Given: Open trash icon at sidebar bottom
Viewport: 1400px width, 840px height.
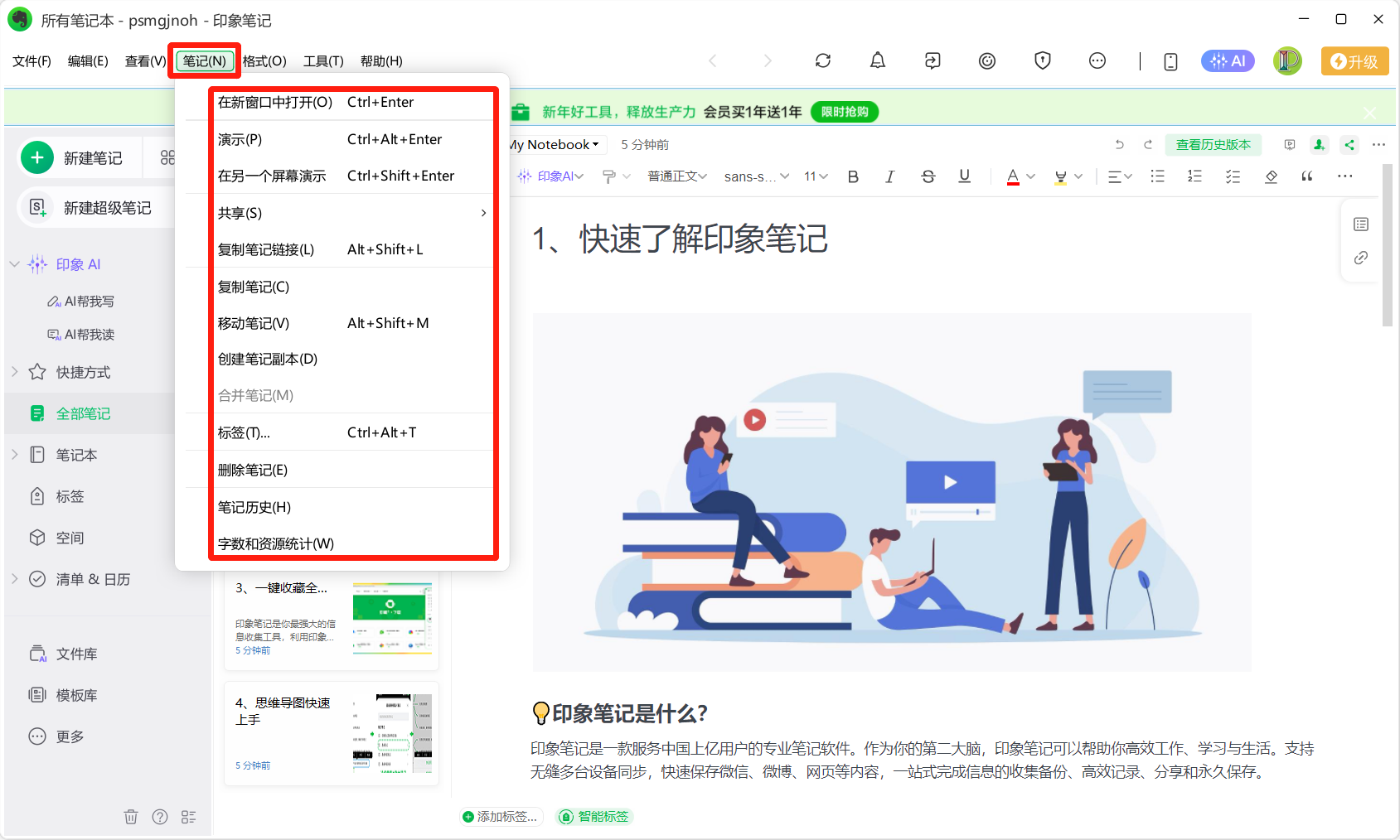Looking at the screenshot, I should tap(131, 817).
